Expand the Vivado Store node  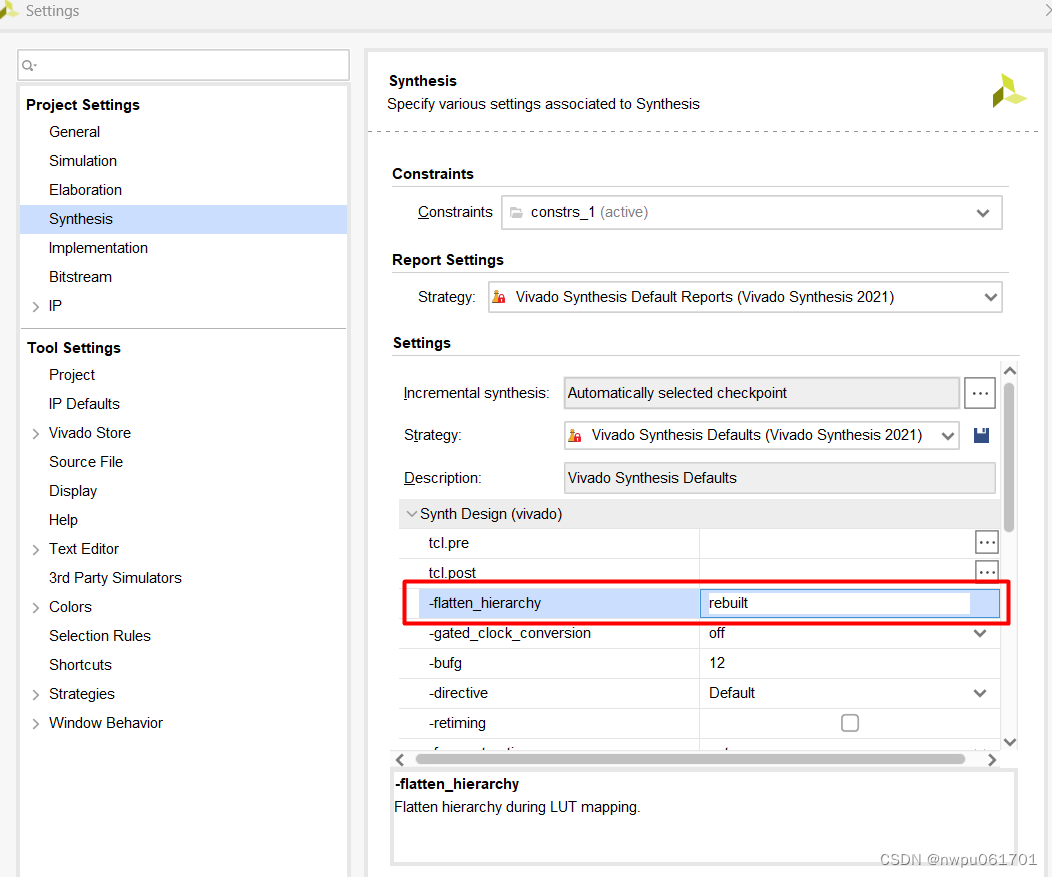[36, 433]
